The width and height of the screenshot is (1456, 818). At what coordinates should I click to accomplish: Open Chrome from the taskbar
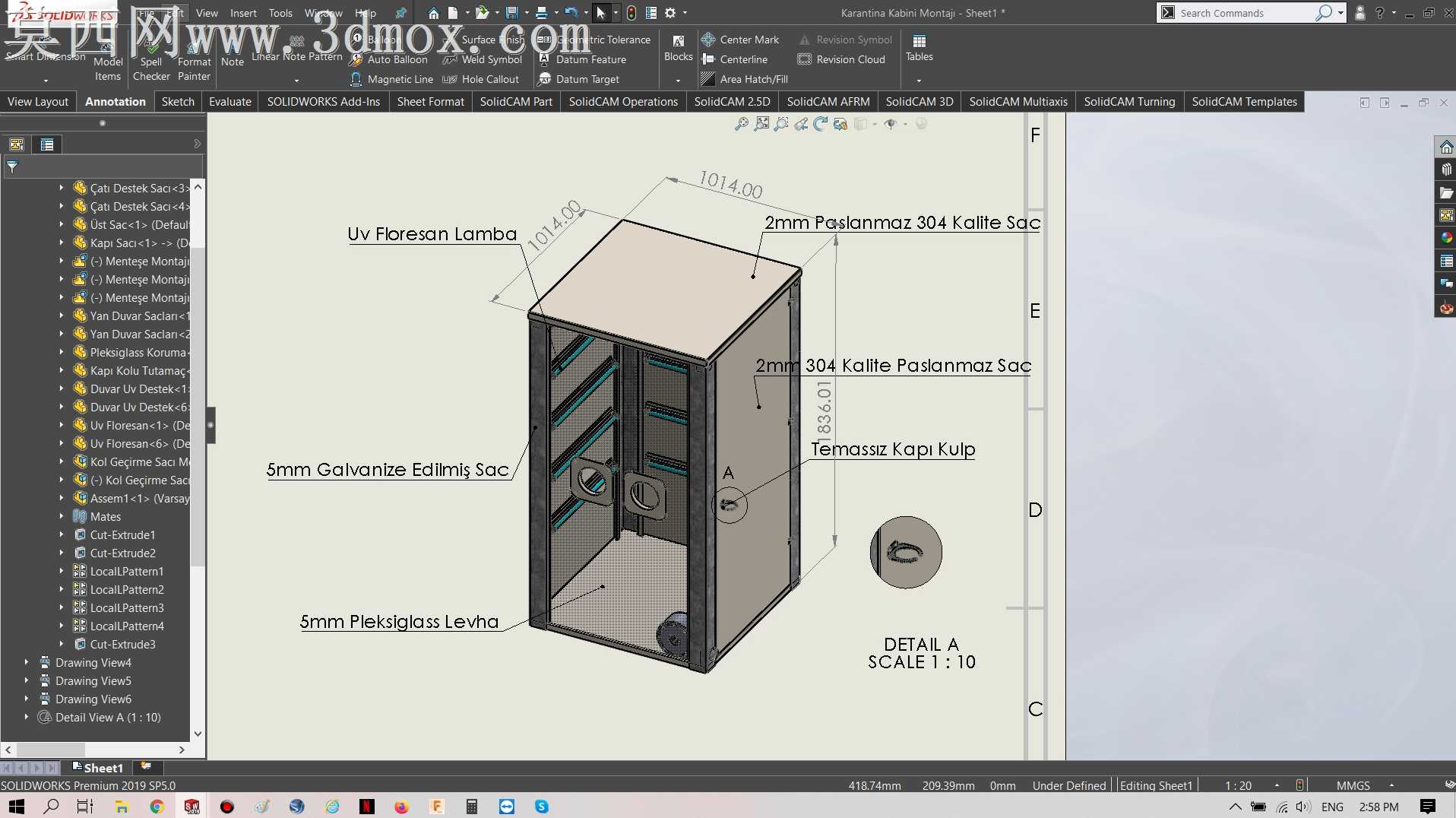coord(157,807)
